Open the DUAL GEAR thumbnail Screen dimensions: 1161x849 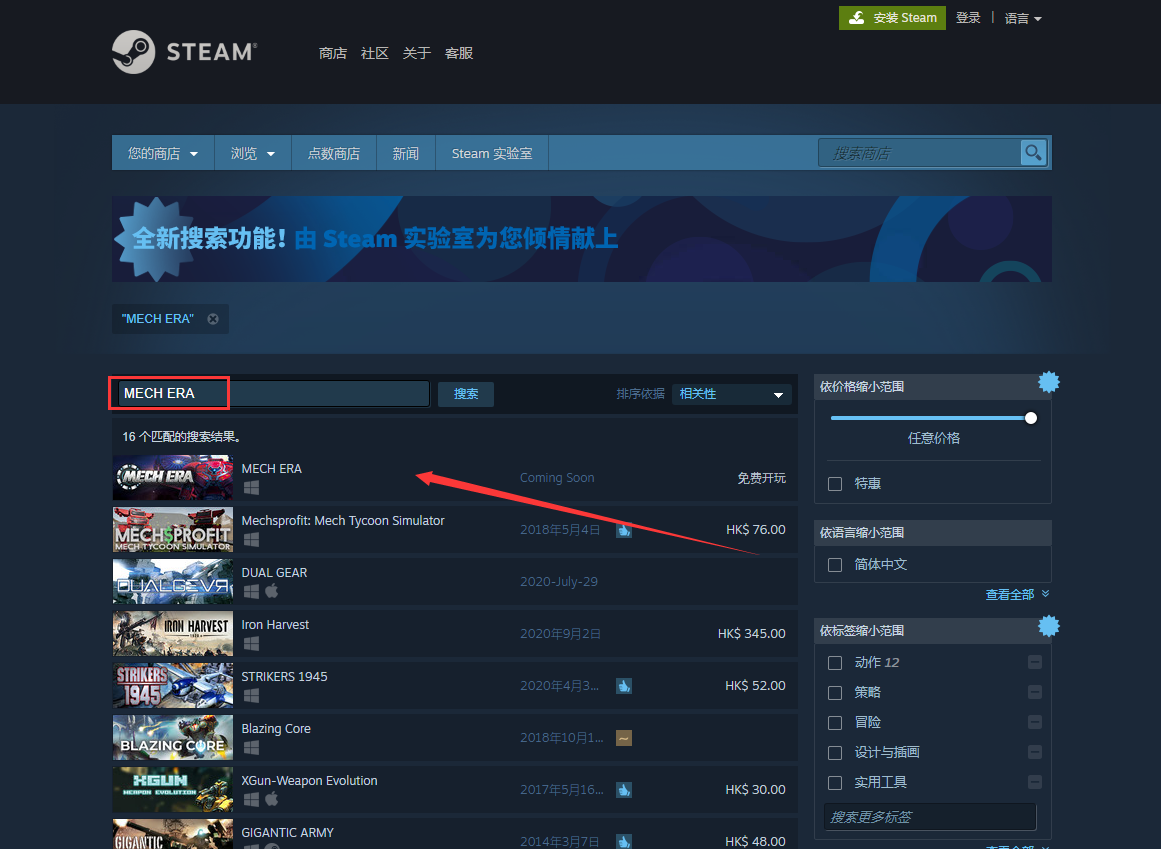[173, 582]
